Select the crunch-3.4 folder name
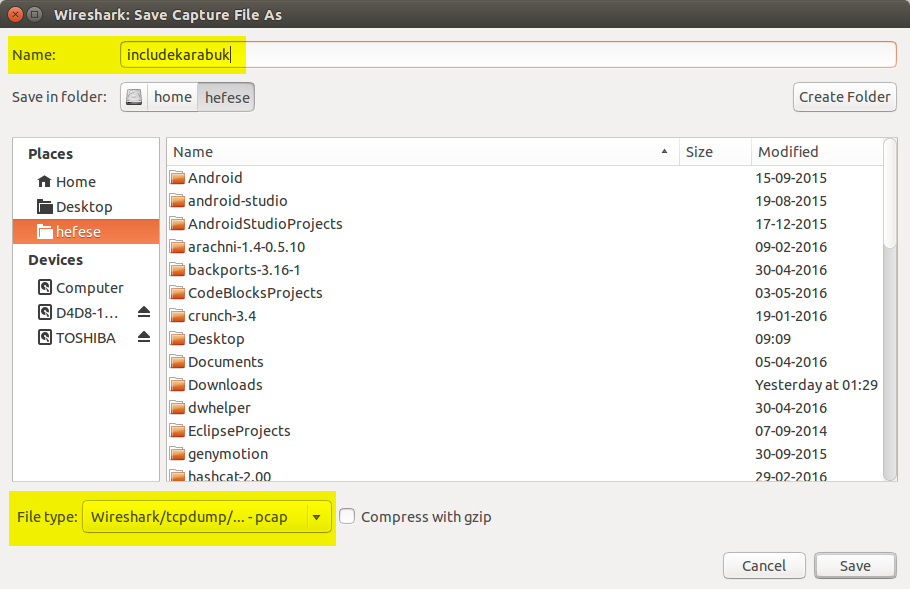The height and width of the screenshot is (589, 910). 222,316
